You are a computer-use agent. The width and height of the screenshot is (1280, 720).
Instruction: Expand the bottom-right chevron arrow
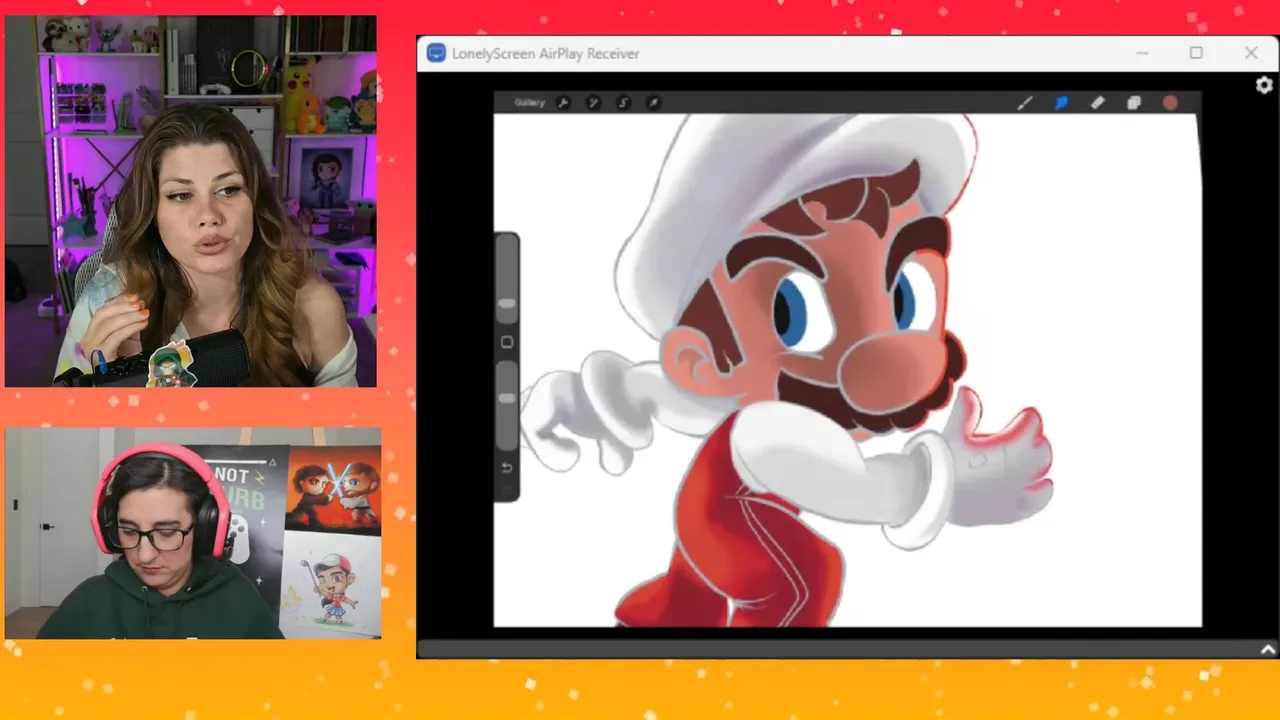tap(1268, 650)
